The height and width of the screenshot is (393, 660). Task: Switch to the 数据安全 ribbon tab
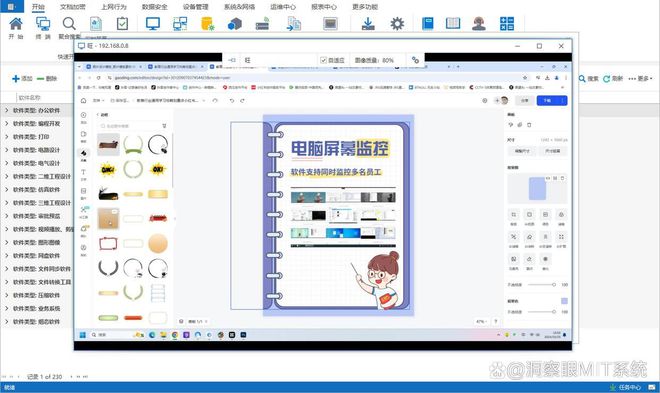coord(154,7)
